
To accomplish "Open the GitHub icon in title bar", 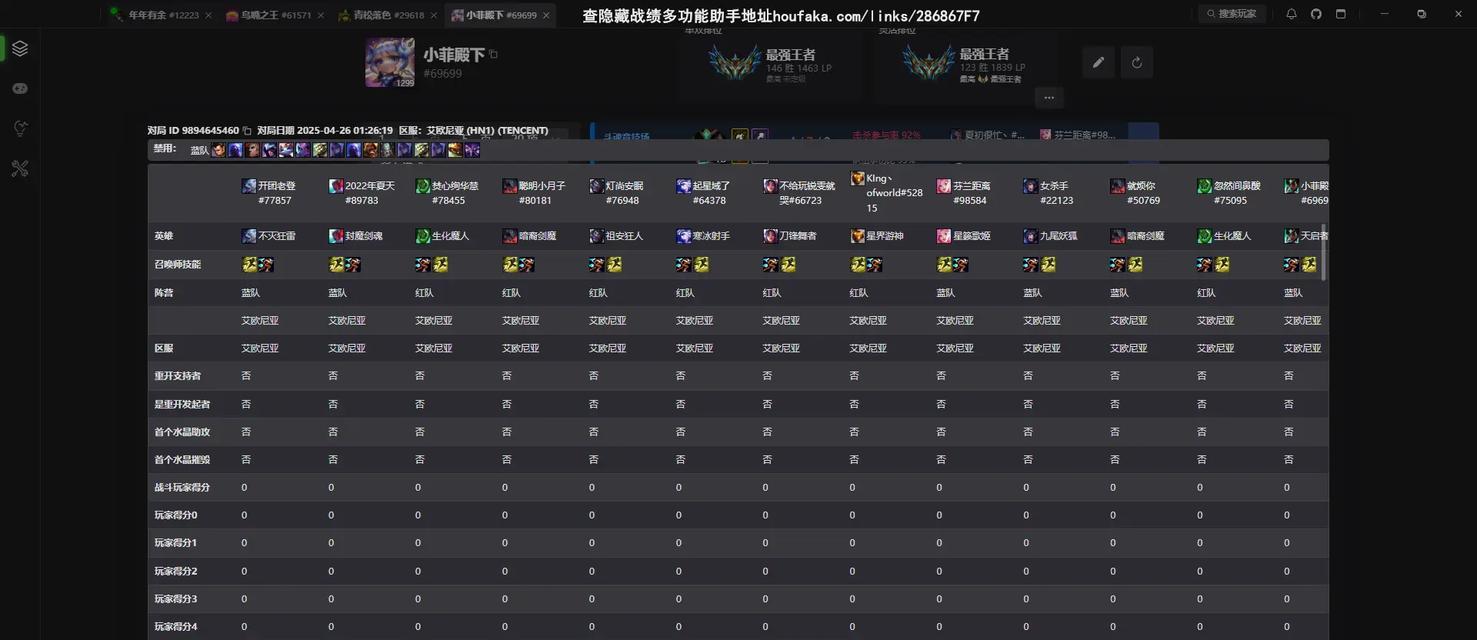I will click(1316, 14).
